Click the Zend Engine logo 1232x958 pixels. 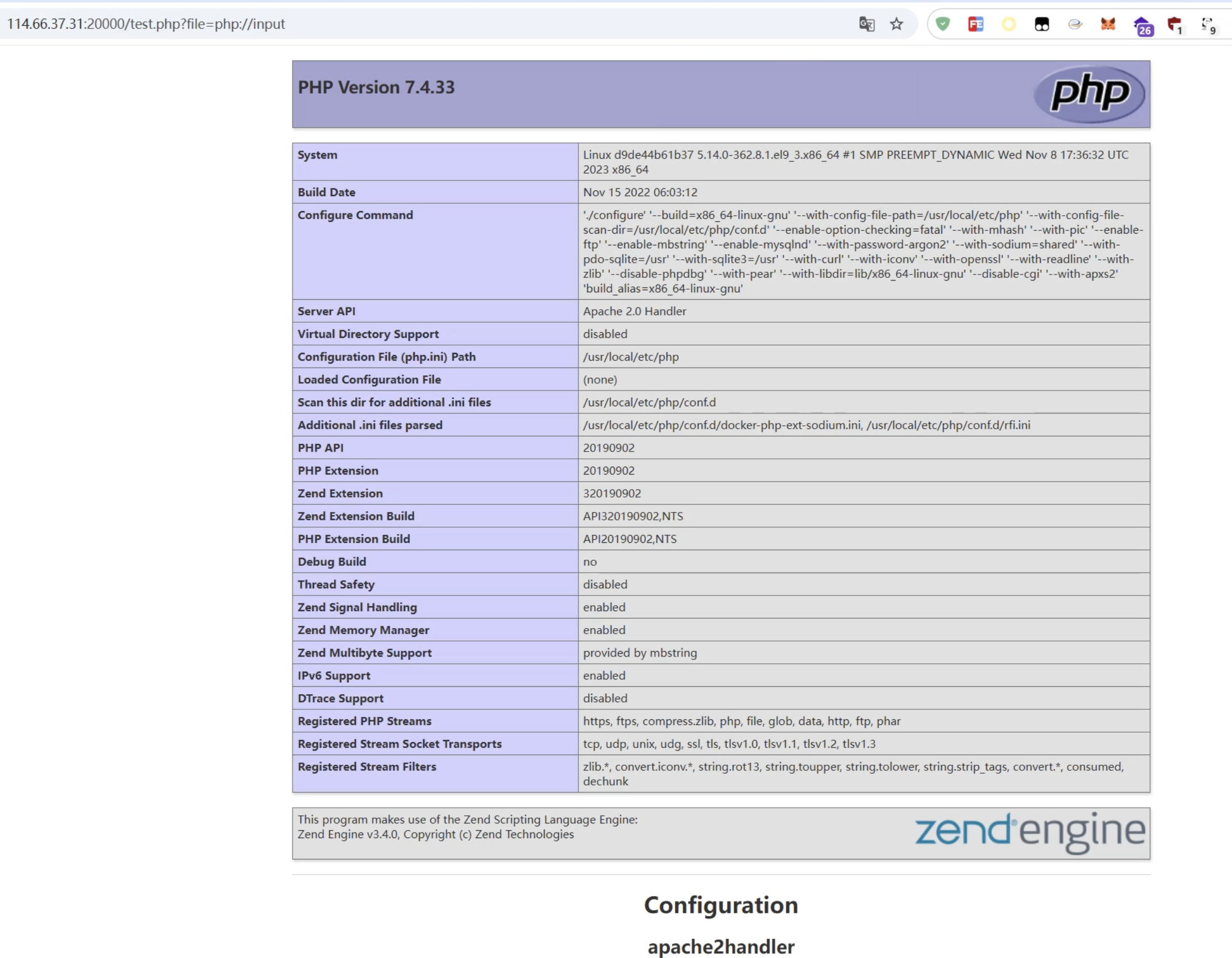click(1030, 833)
